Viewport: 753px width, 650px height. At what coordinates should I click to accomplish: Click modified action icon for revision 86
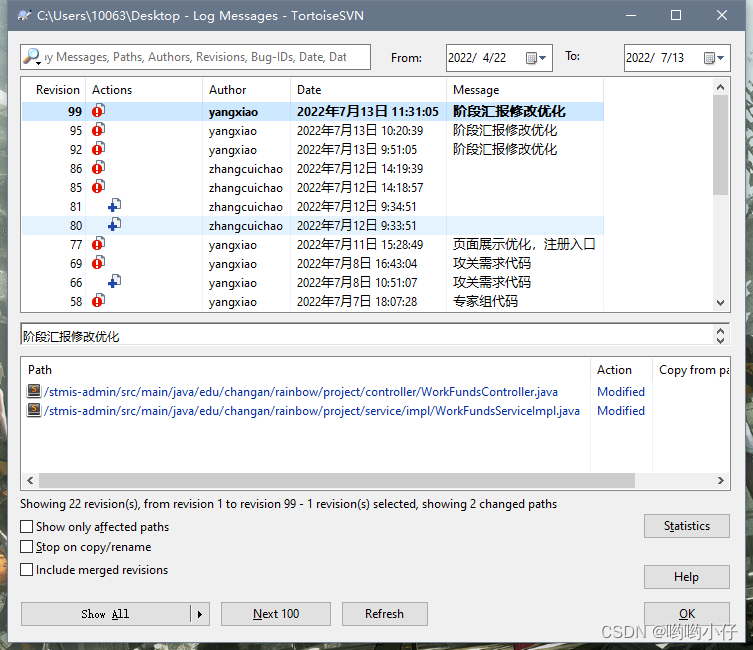point(98,168)
